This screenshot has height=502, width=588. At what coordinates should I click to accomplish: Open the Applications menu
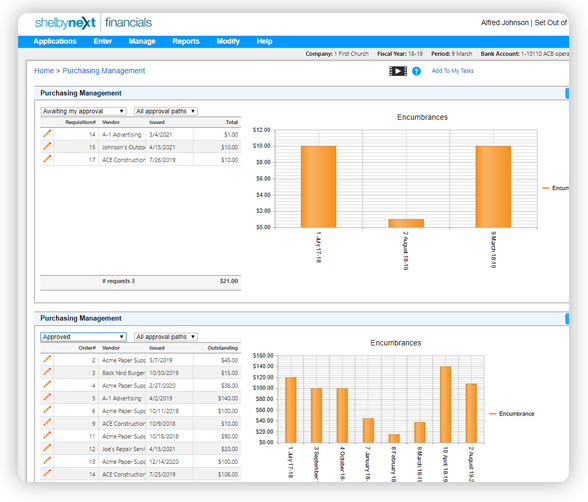[x=55, y=41]
